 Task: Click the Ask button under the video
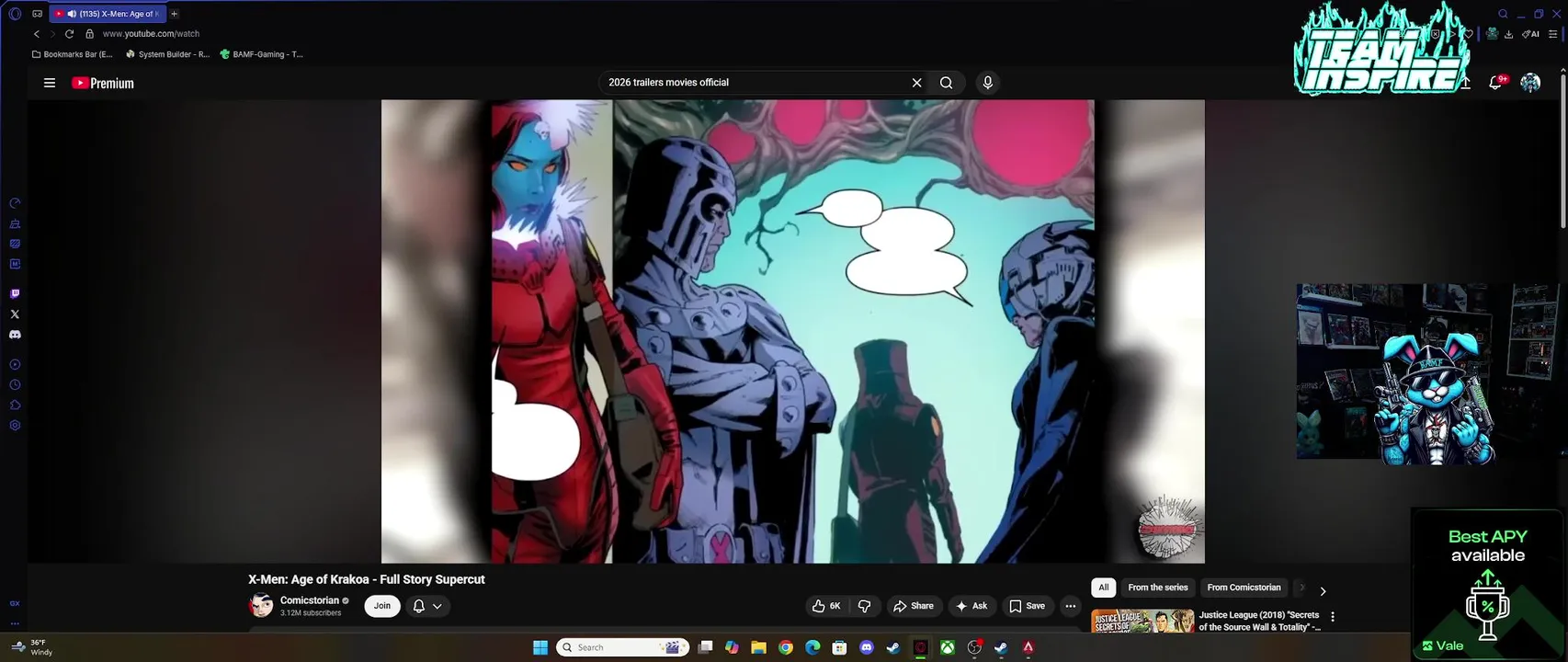point(971,606)
